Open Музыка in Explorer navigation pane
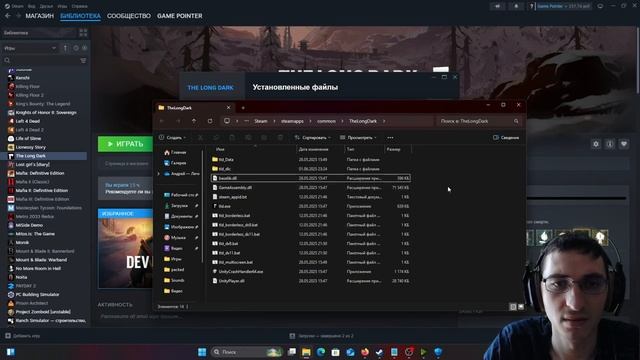 tap(175, 238)
